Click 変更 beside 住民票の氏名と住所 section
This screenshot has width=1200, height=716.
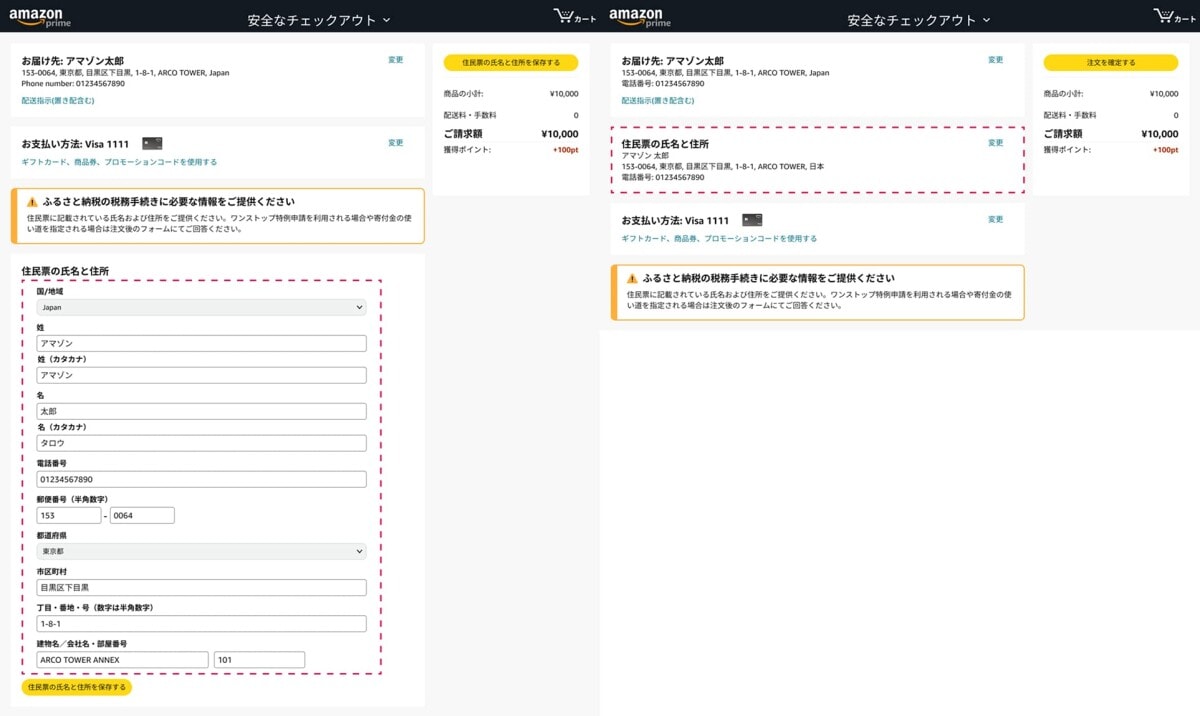[x=995, y=142]
